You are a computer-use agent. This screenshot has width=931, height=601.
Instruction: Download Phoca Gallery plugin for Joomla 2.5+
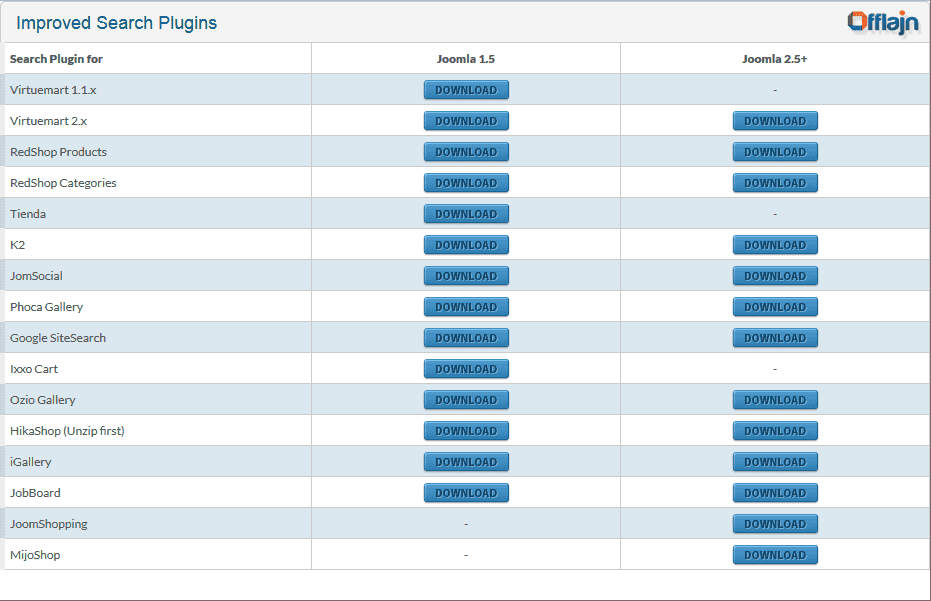[x=775, y=306]
